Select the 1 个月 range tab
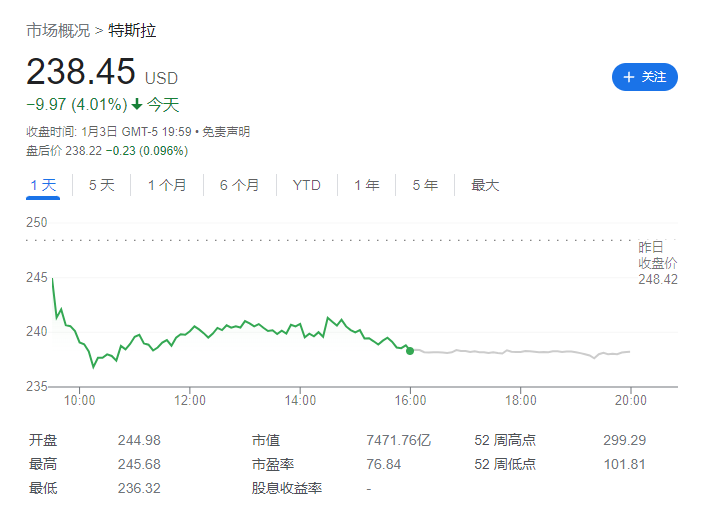This screenshot has width=706, height=506. click(166, 185)
